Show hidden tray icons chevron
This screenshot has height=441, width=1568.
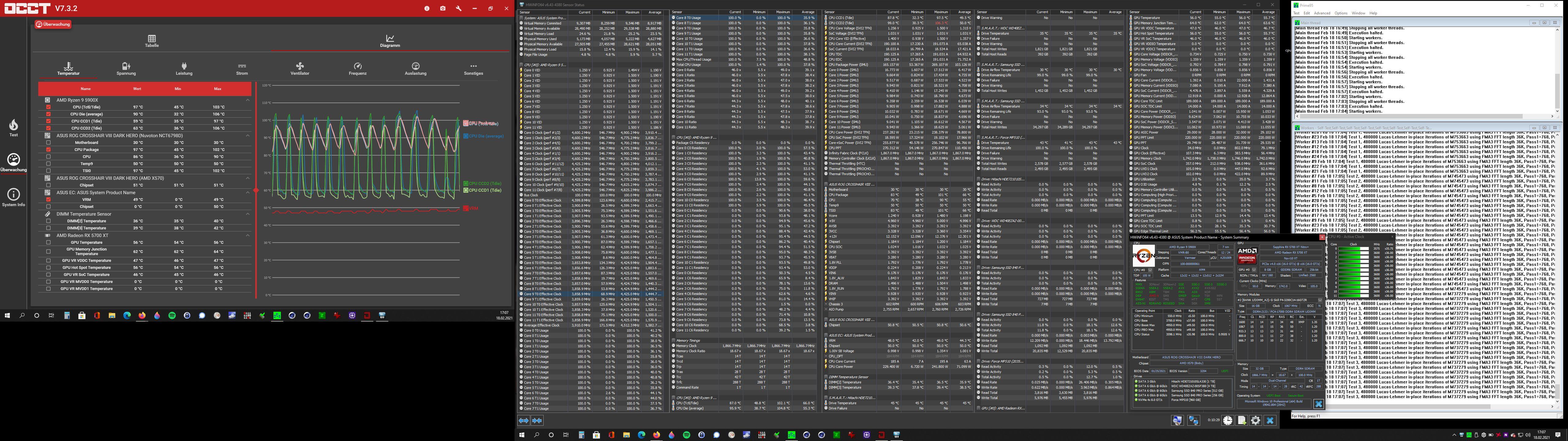point(1455,435)
